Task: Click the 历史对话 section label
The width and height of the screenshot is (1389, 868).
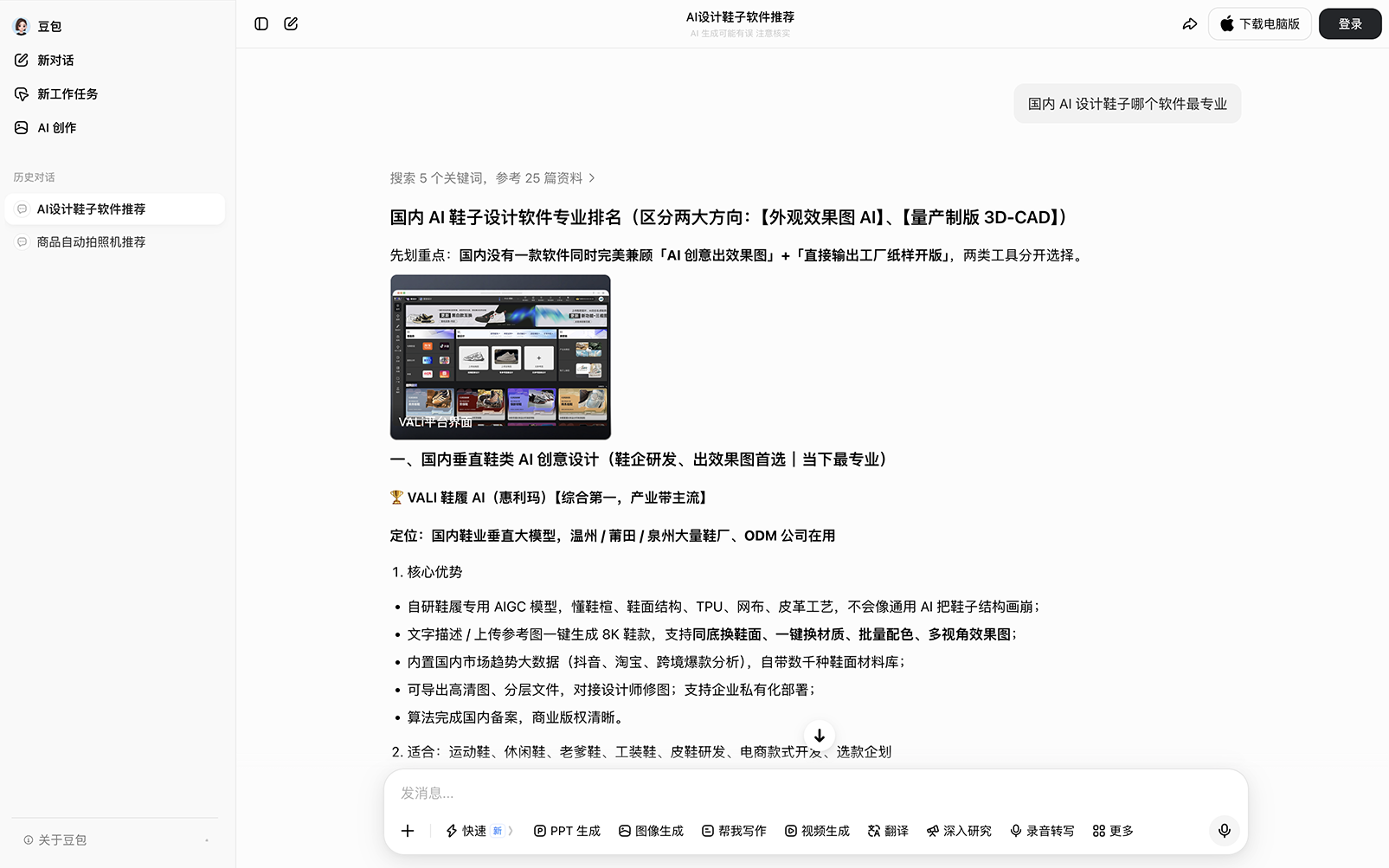Action: pyautogui.click(x=35, y=177)
